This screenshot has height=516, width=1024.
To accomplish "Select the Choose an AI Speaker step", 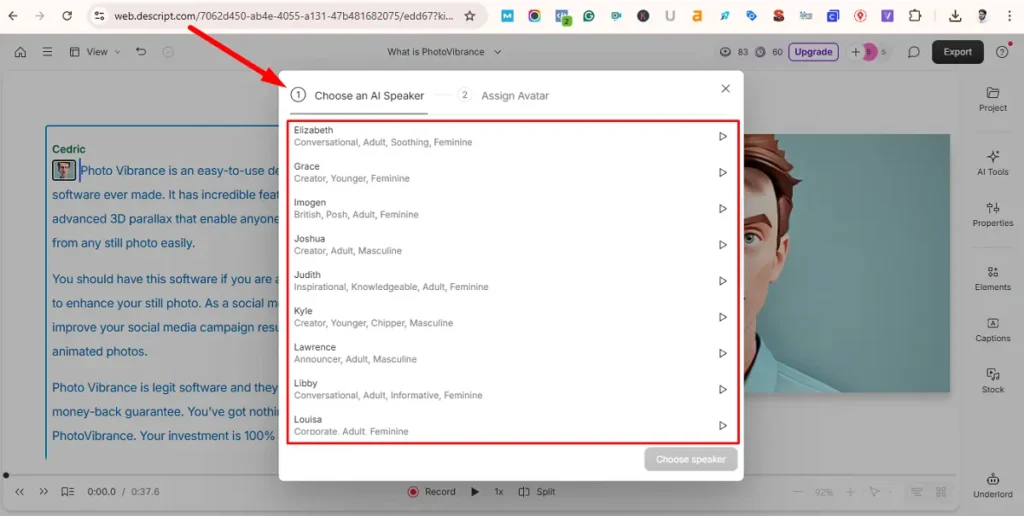I will (358, 96).
